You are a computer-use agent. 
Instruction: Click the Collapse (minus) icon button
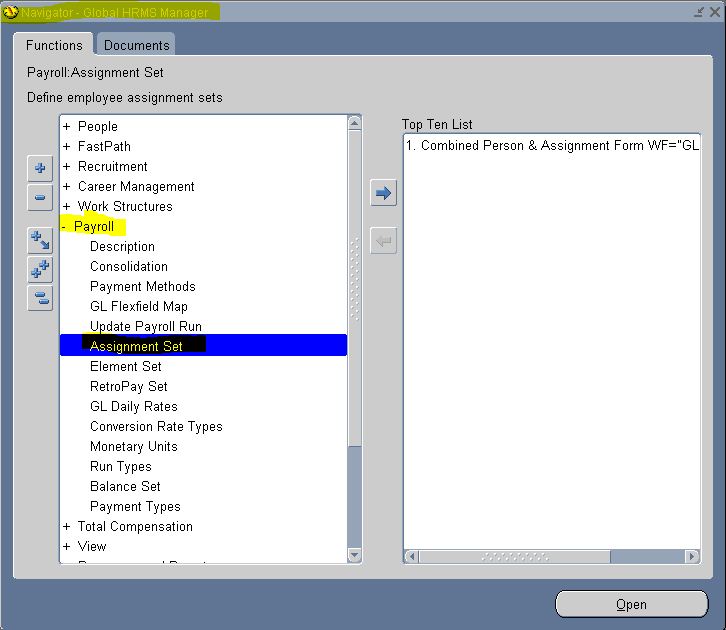click(x=40, y=198)
